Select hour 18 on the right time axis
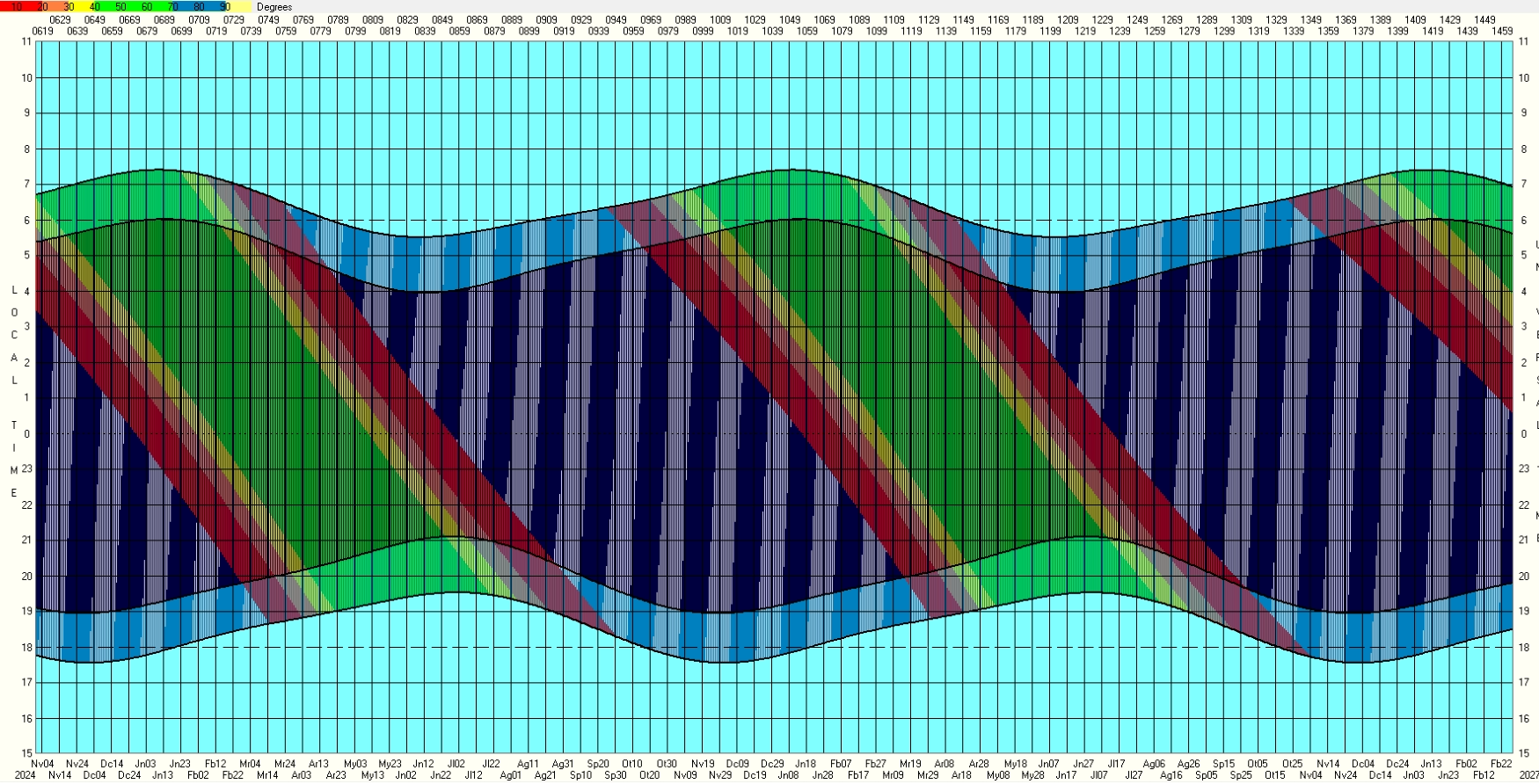 (1524, 648)
